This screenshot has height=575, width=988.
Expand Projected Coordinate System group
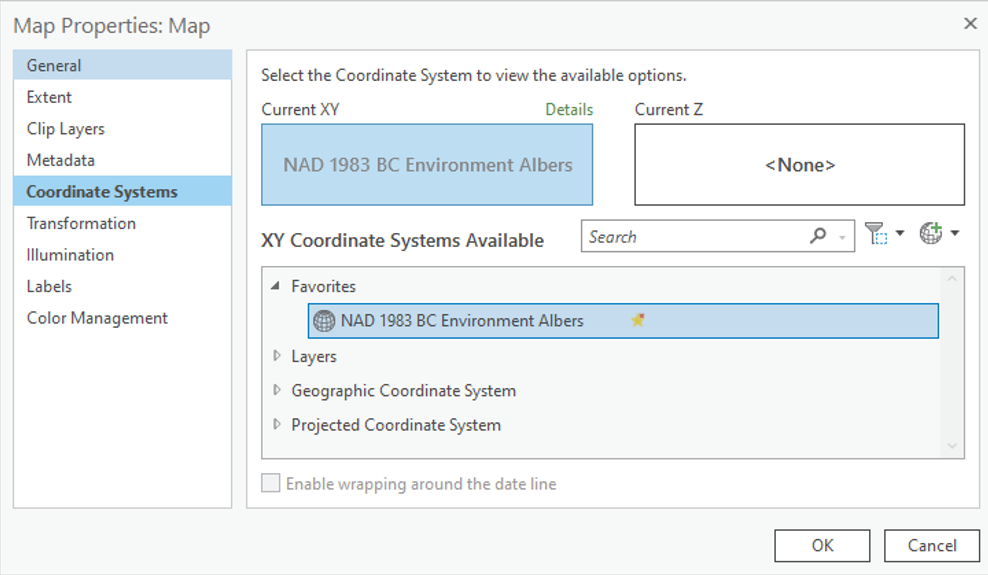click(x=277, y=424)
